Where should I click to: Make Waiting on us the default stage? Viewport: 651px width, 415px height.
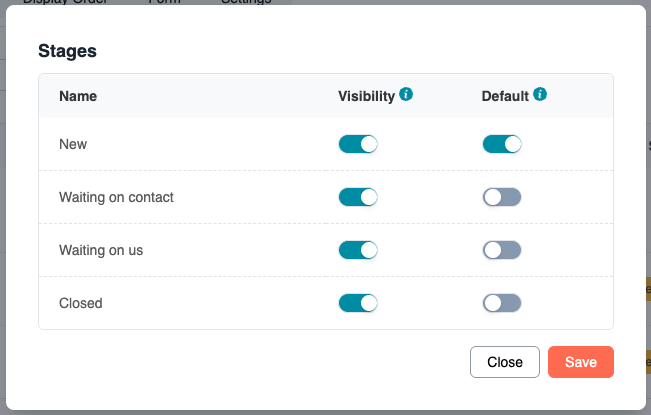(502, 250)
